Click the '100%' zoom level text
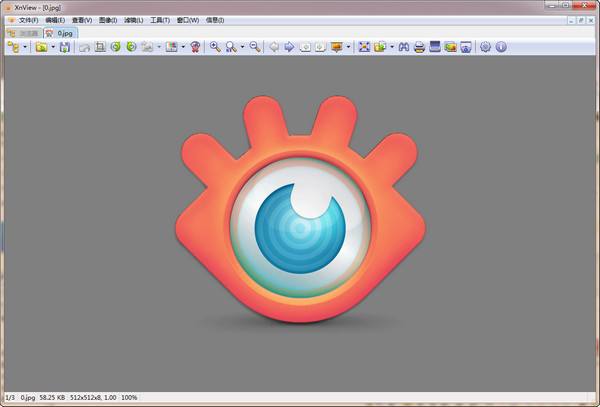 pyautogui.click(x=129, y=398)
